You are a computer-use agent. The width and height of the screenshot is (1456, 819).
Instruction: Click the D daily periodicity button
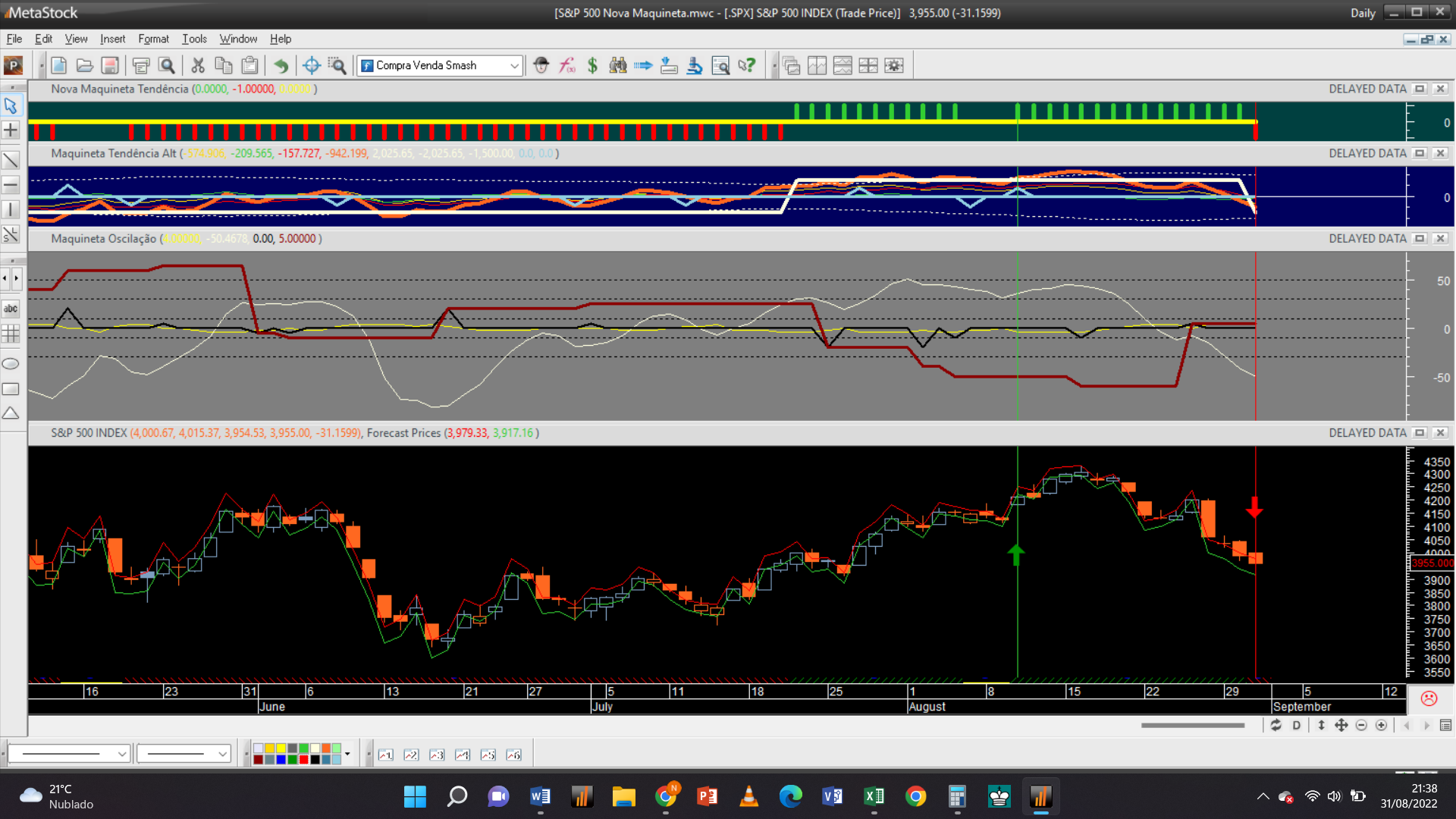1297,726
